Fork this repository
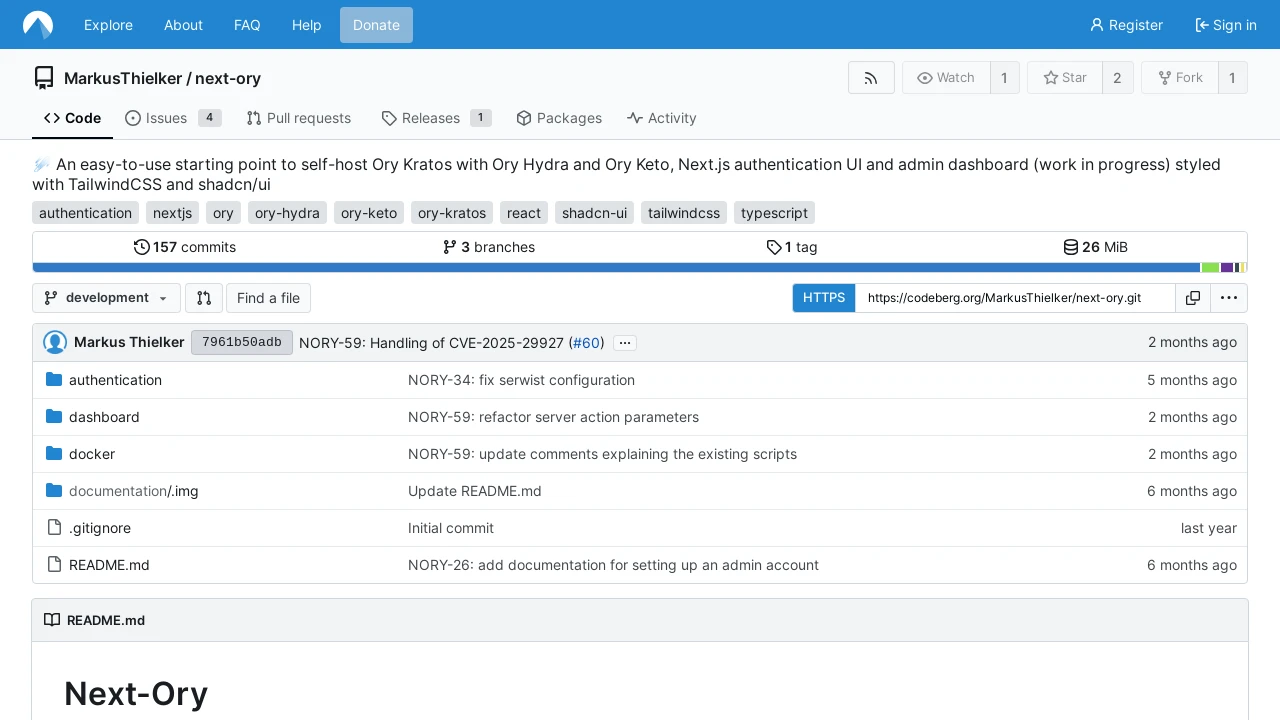This screenshot has height=720, width=1280. [1180, 78]
